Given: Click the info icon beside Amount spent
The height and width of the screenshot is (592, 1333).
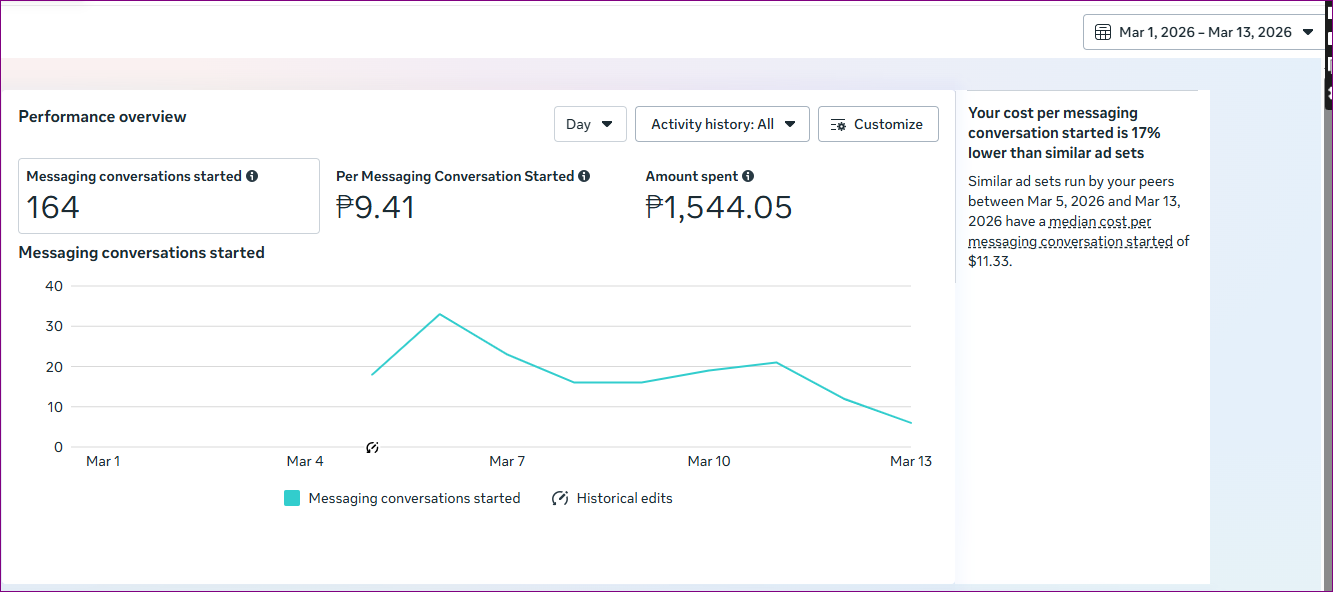Looking at the screenshot, I should point(748,176).
